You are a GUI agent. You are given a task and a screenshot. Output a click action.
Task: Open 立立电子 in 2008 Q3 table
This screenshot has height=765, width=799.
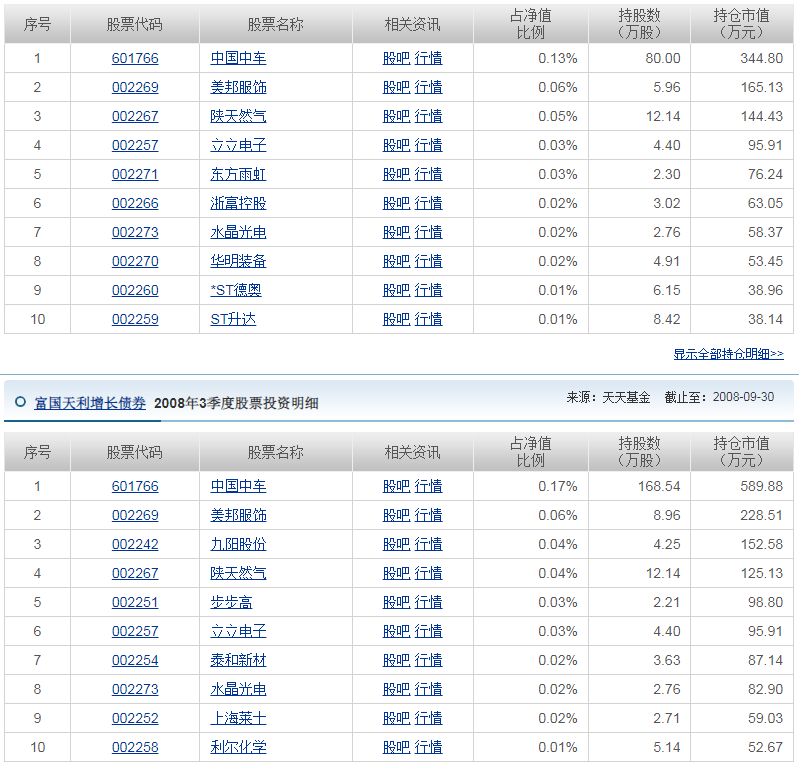(x=238, y=631)
